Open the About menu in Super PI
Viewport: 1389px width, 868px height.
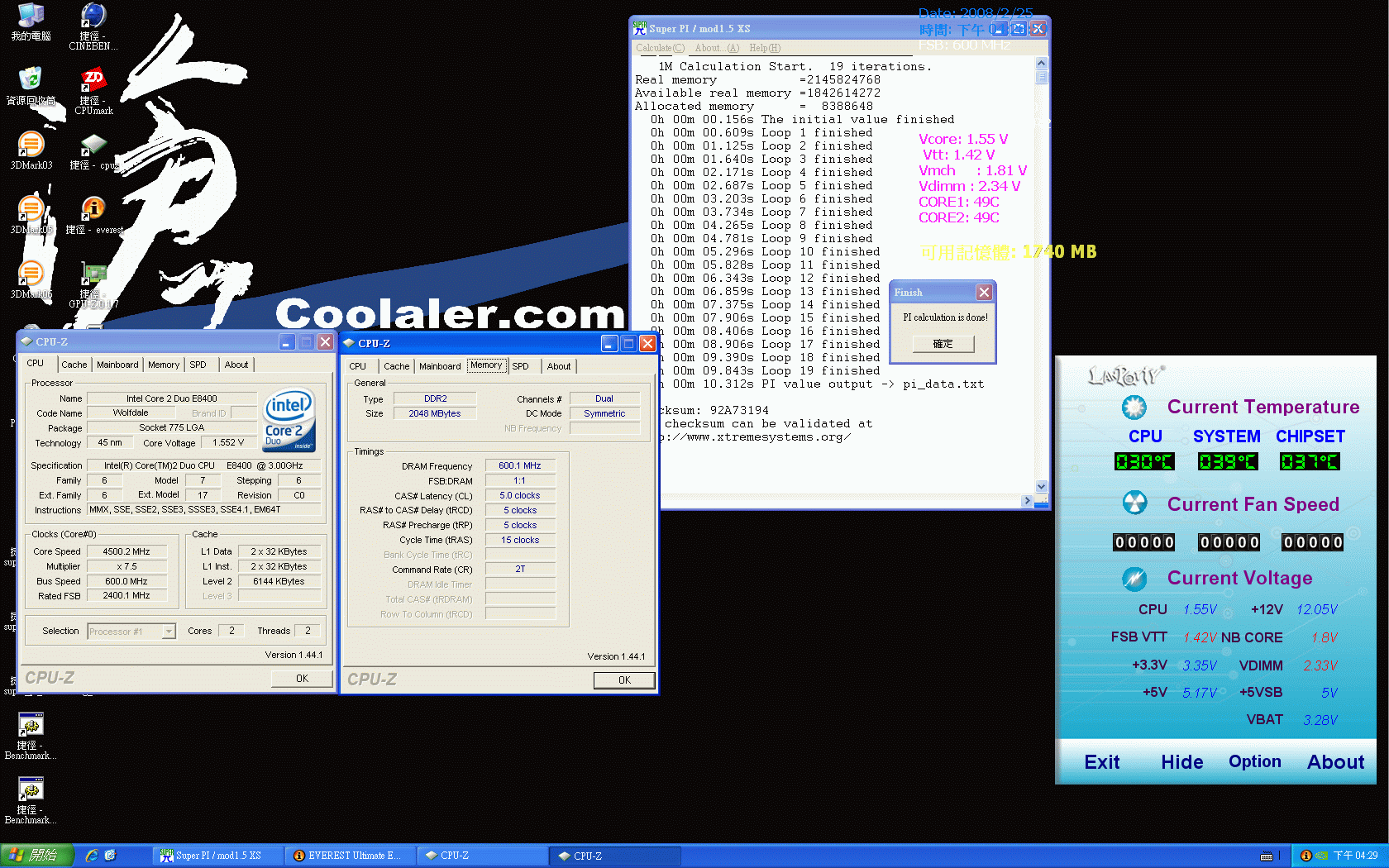pos(717,48)
